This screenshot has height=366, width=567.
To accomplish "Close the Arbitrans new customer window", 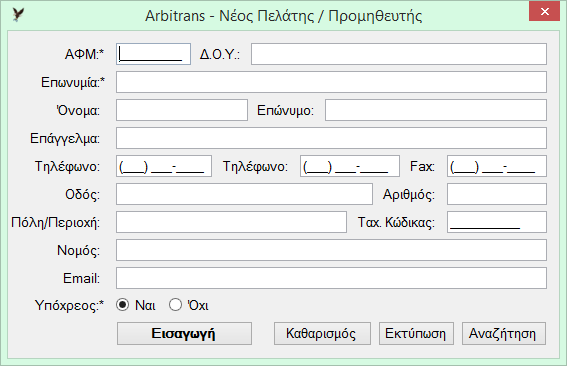I will [545, 12].
